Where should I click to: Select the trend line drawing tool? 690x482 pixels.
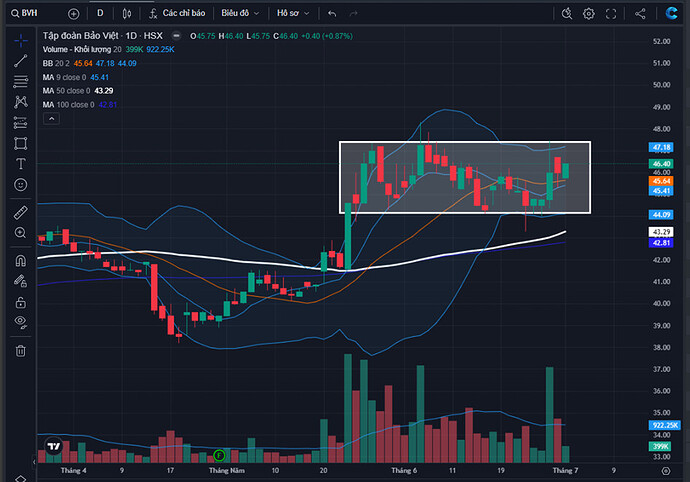[21, 61]
